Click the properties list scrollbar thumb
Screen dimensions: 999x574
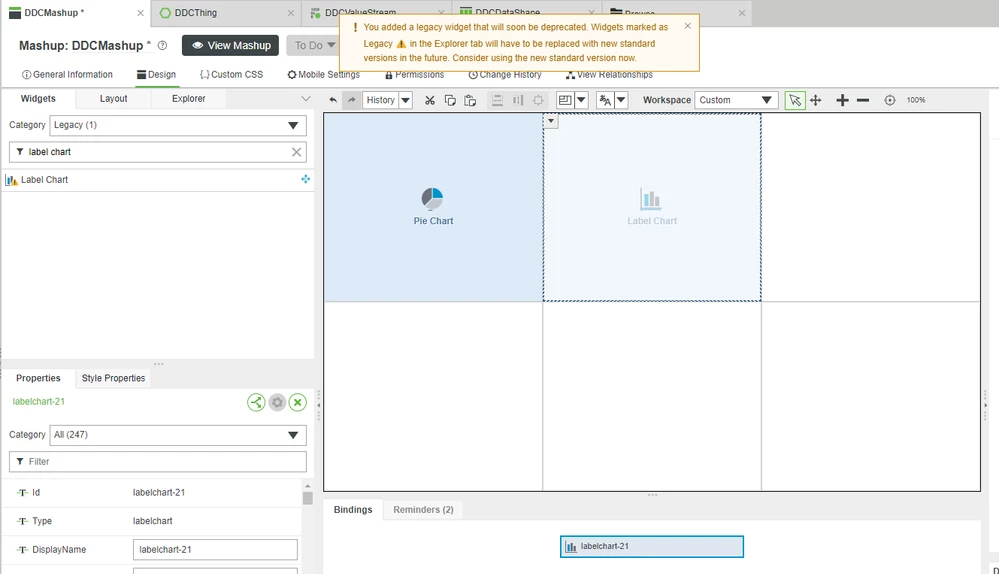308,498
